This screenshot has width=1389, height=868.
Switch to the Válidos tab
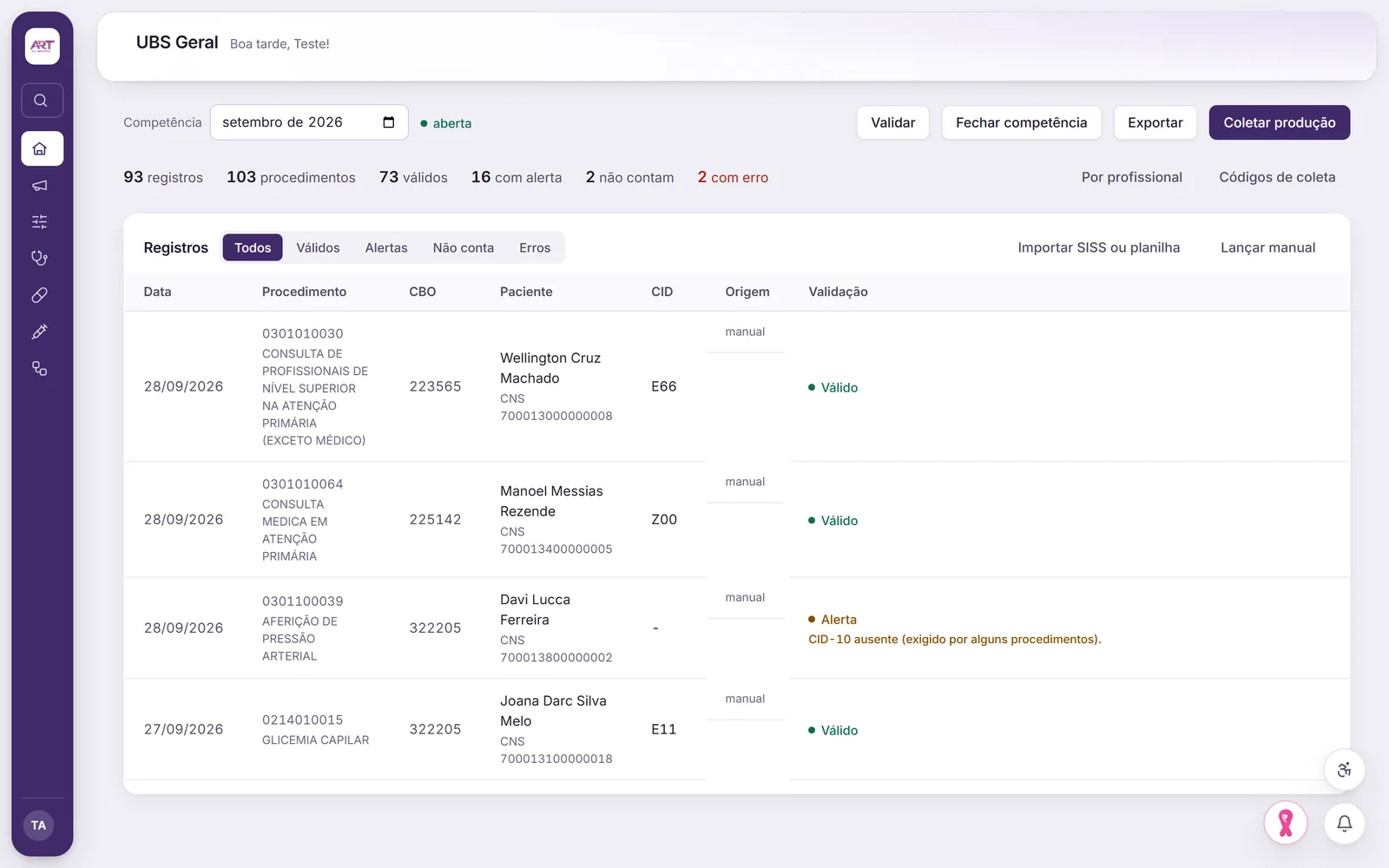(318, 247)
